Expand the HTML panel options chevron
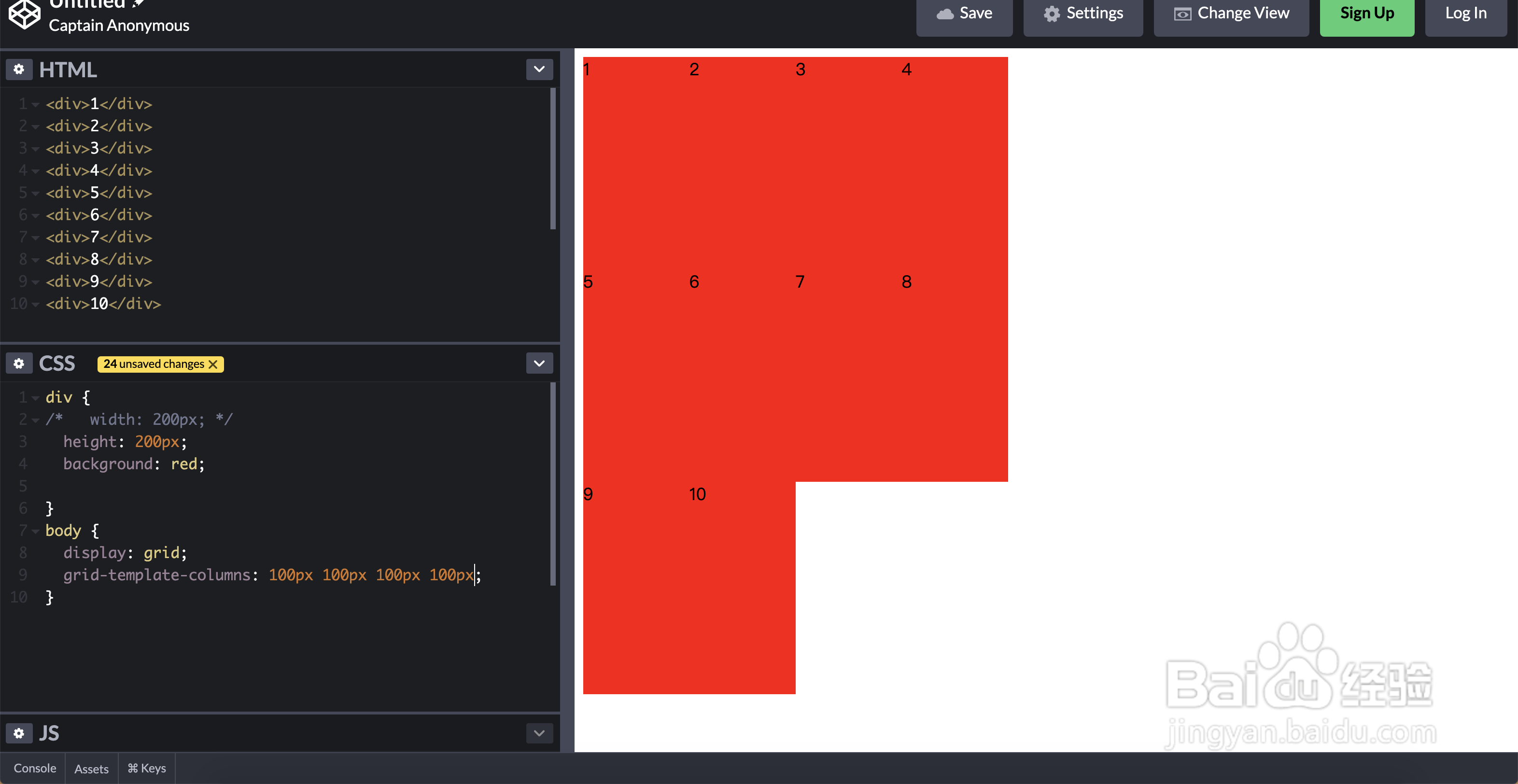 (539, 70)
